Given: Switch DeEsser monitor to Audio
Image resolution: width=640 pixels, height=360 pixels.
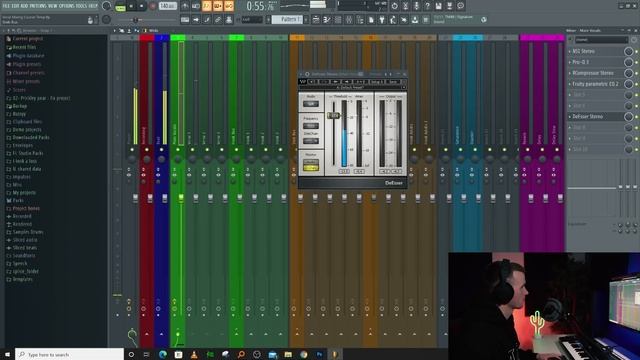Looking at the screenshot, I should [x=311, y=162].
